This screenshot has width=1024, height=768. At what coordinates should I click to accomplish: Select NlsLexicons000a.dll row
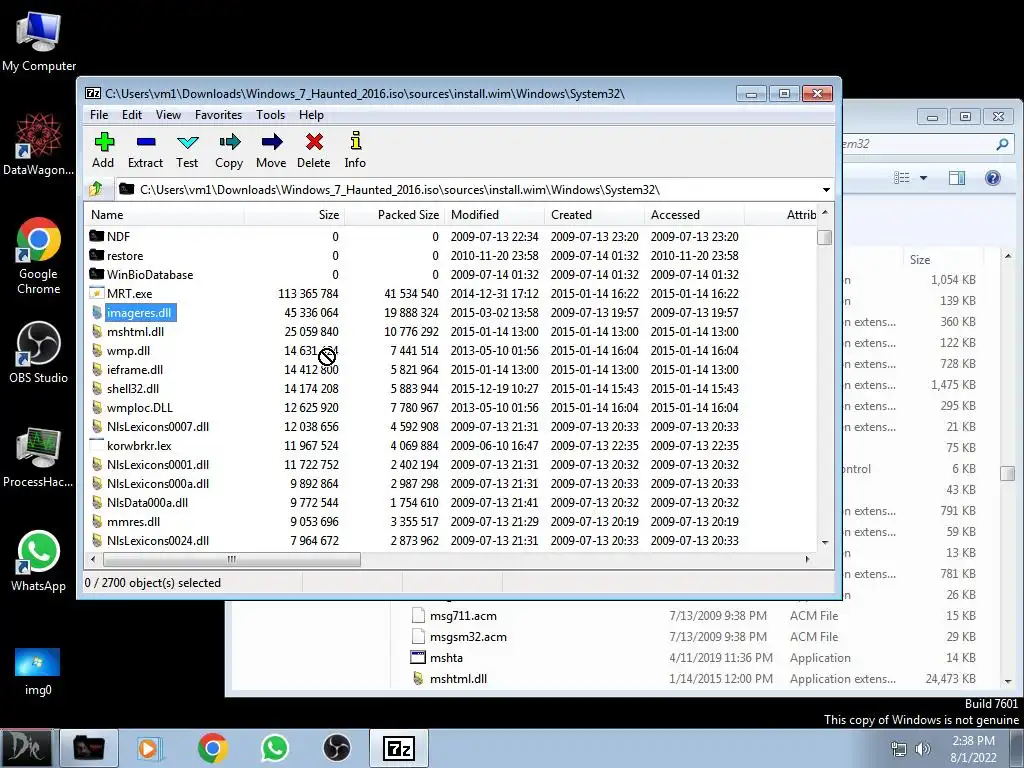coord(451,484)
